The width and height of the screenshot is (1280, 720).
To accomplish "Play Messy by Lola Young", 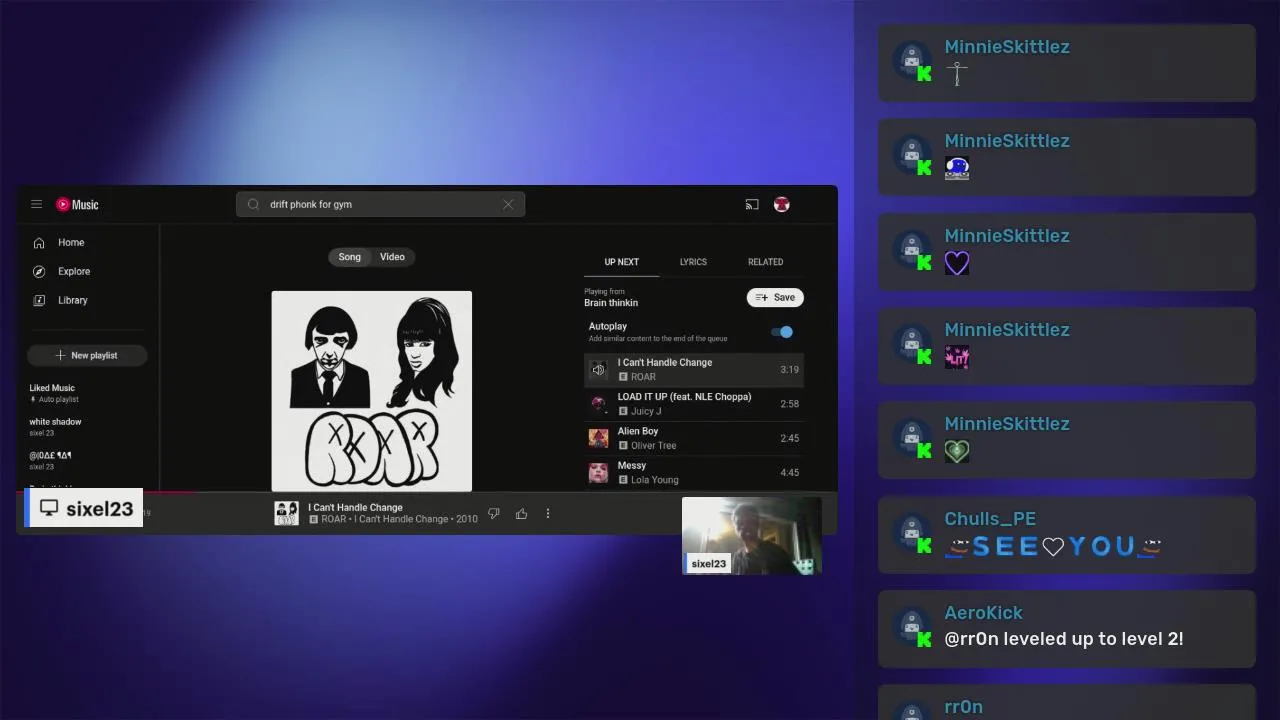I will (694, 472).
